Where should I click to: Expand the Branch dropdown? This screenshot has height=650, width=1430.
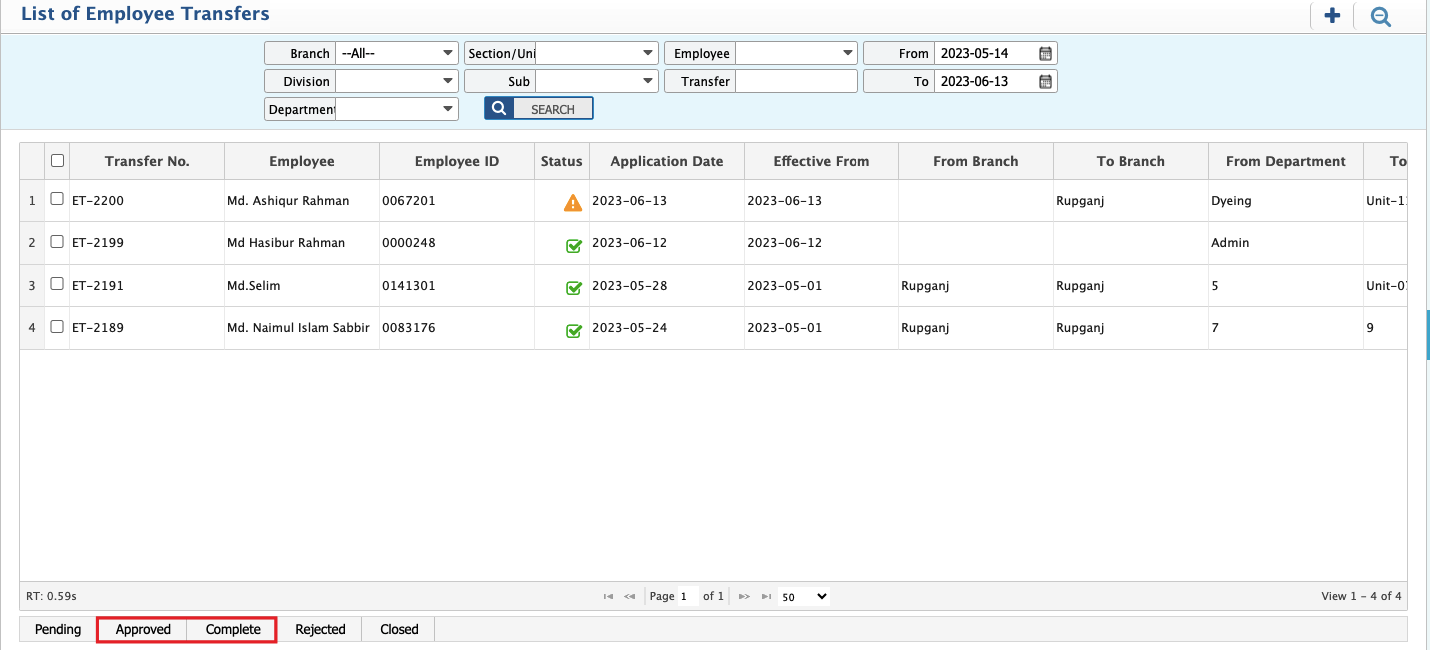pyautogui.click(x=447, y=53)
